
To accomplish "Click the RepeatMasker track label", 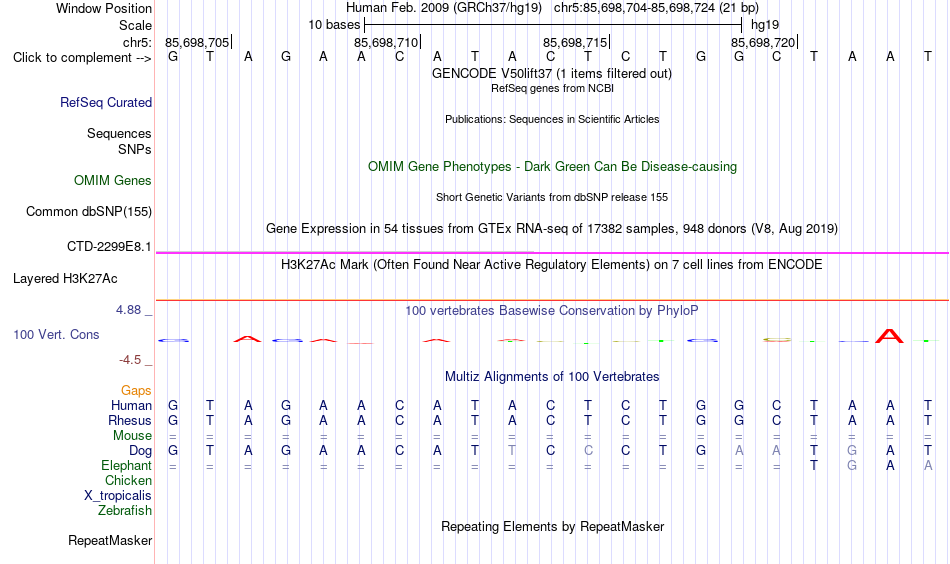I will pos(110,540).
